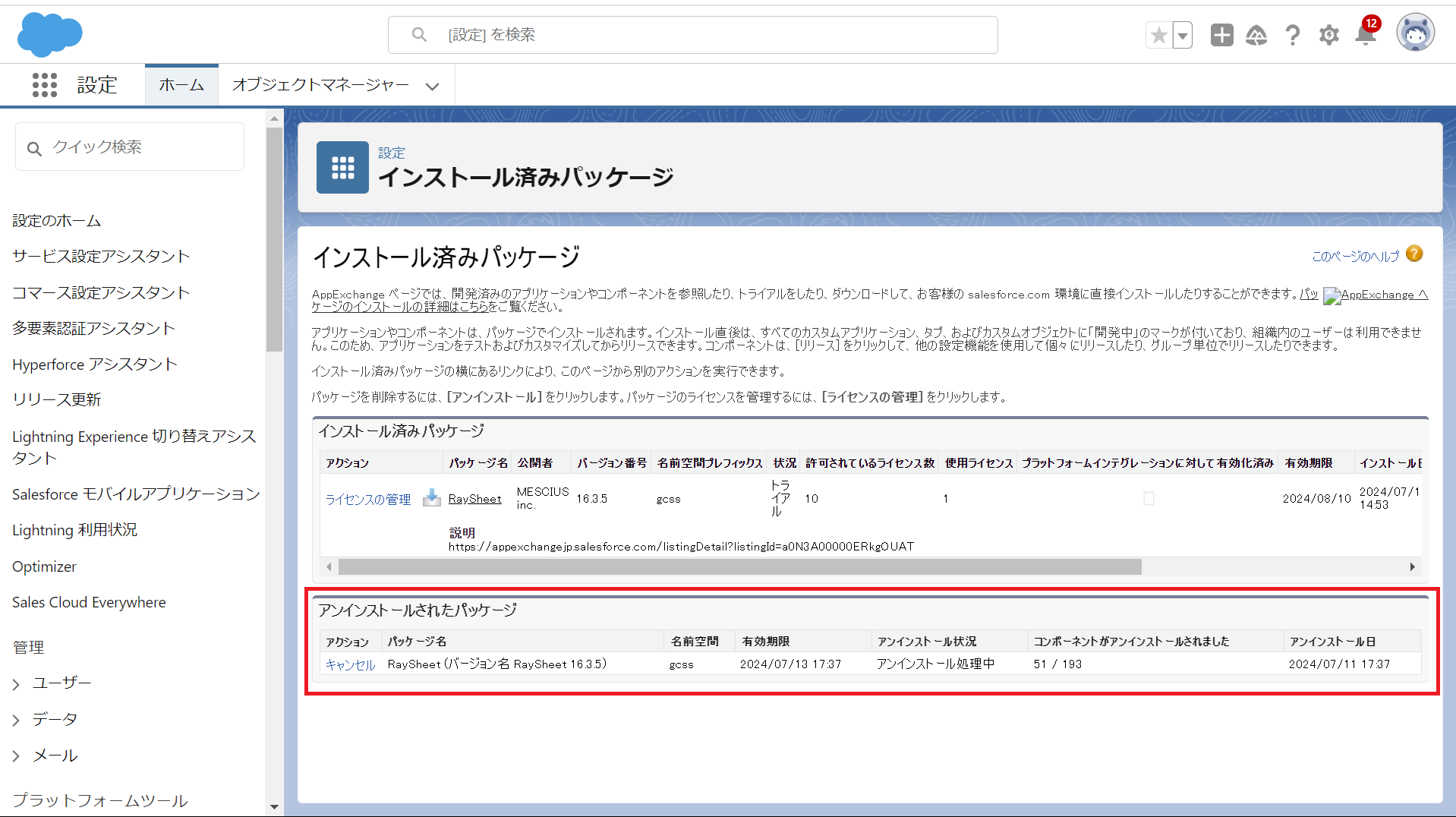Viewport: 1456px width, 817px height.
Task: Open the favorites list dropdown arrow
Action: [x=1183, y=35]
